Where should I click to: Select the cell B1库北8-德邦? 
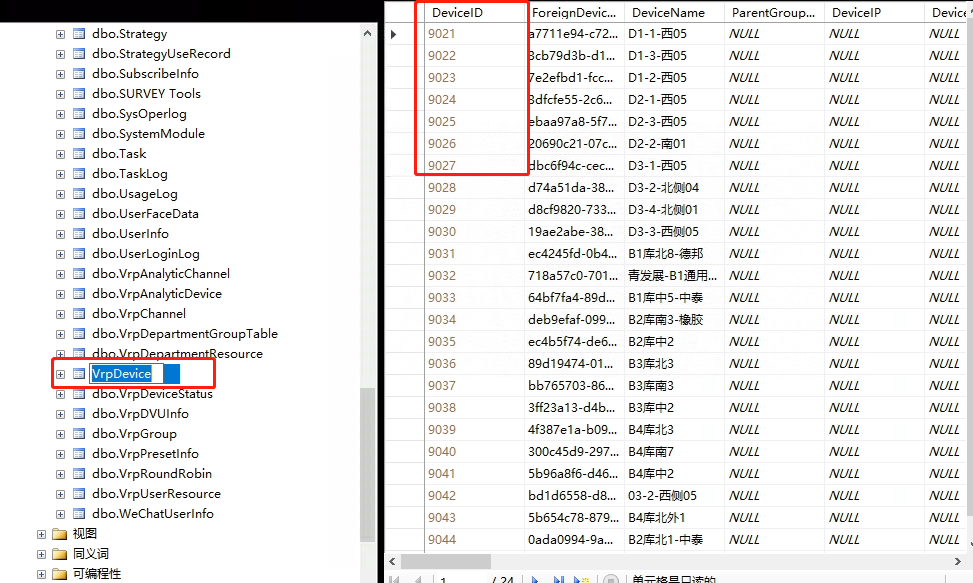(x=674, y=254)
